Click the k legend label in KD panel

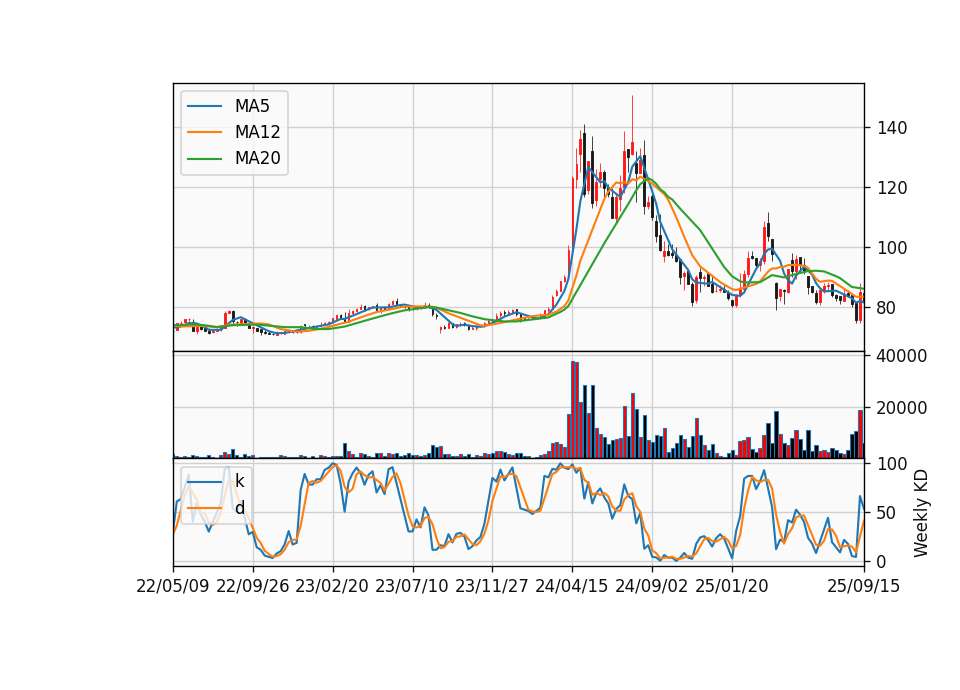click(x=239, y=481)
